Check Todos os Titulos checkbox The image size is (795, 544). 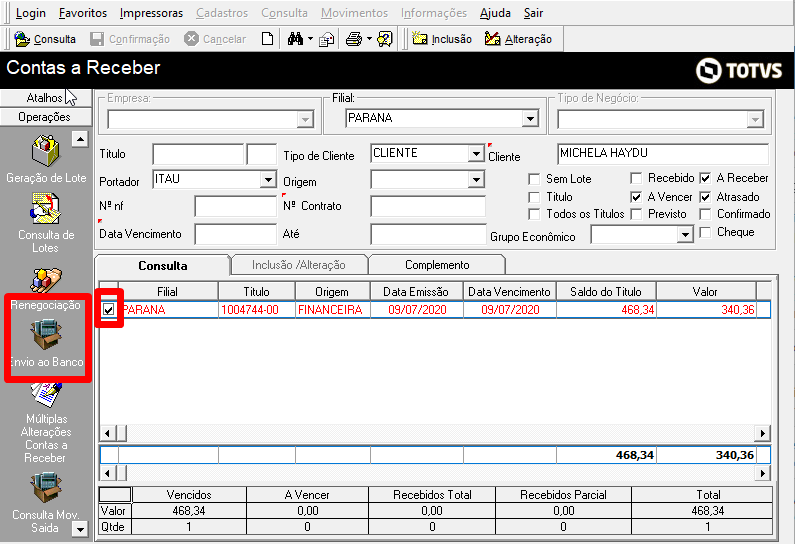[x=534, y=214]
